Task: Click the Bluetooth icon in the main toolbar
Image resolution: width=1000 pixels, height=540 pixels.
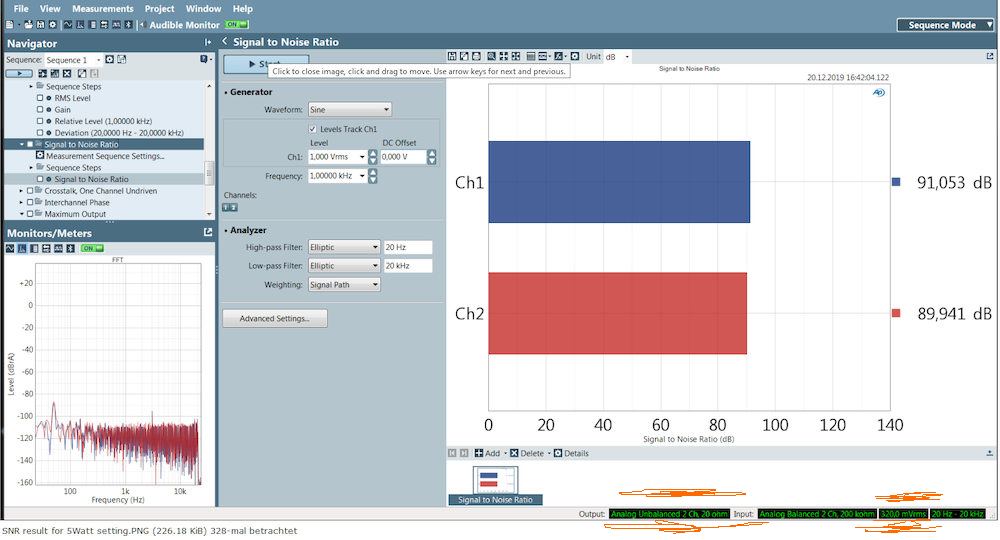Action: pyautogui.click(x=128, y=24)
